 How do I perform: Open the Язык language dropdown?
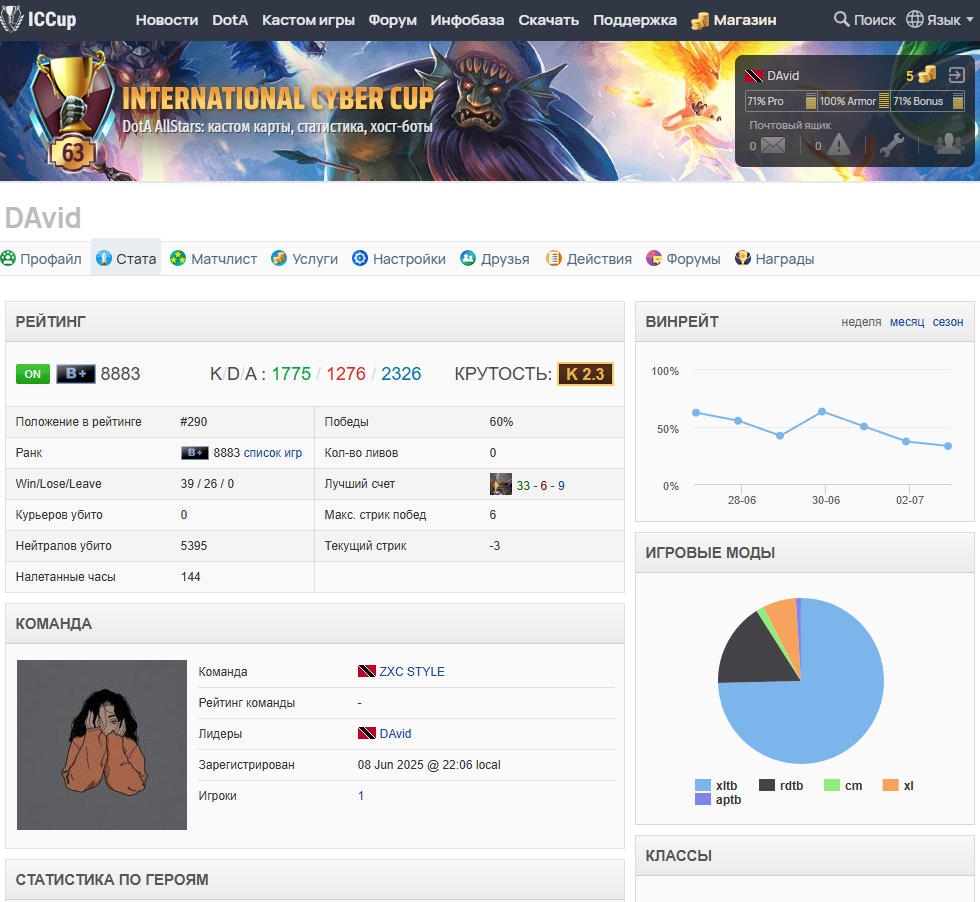coord(940,19)
